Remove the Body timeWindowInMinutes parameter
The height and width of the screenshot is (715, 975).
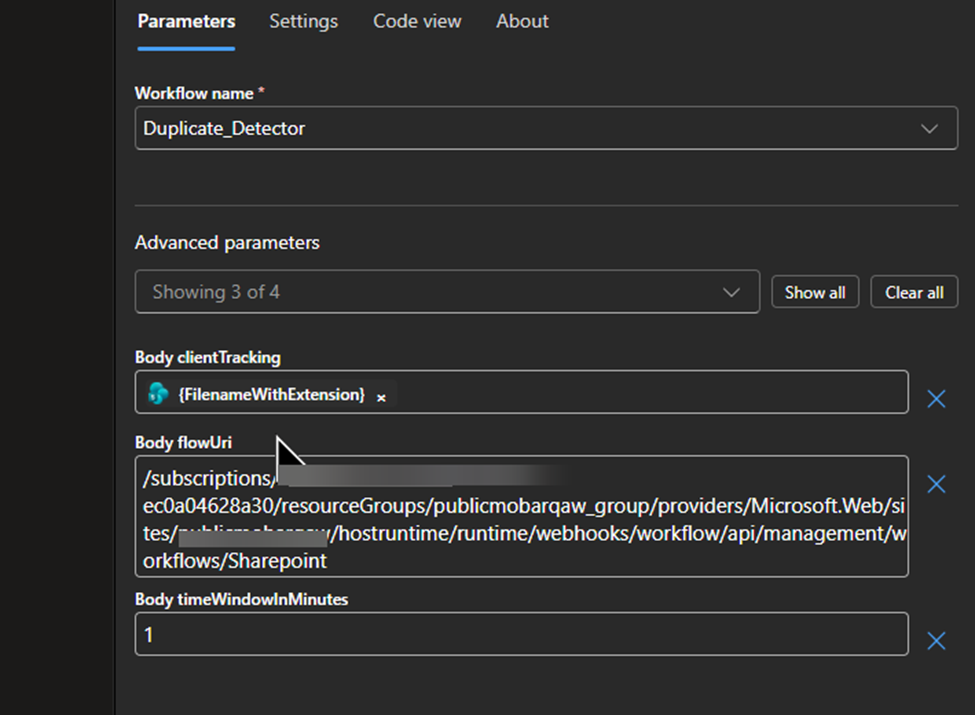[936, 641]
